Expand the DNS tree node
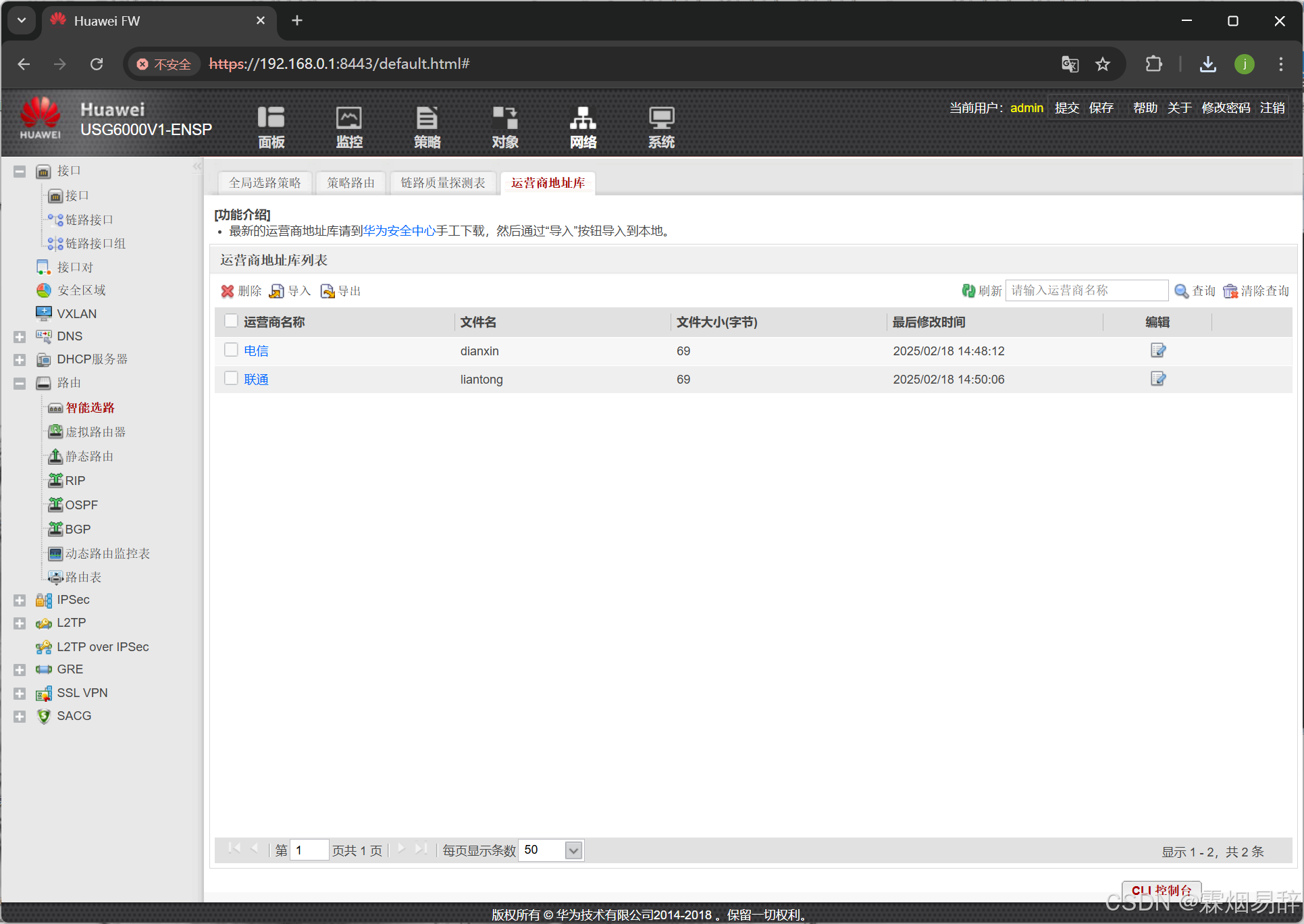The width and height of the screenshot is (1304, 924). (x=20, y=336)
